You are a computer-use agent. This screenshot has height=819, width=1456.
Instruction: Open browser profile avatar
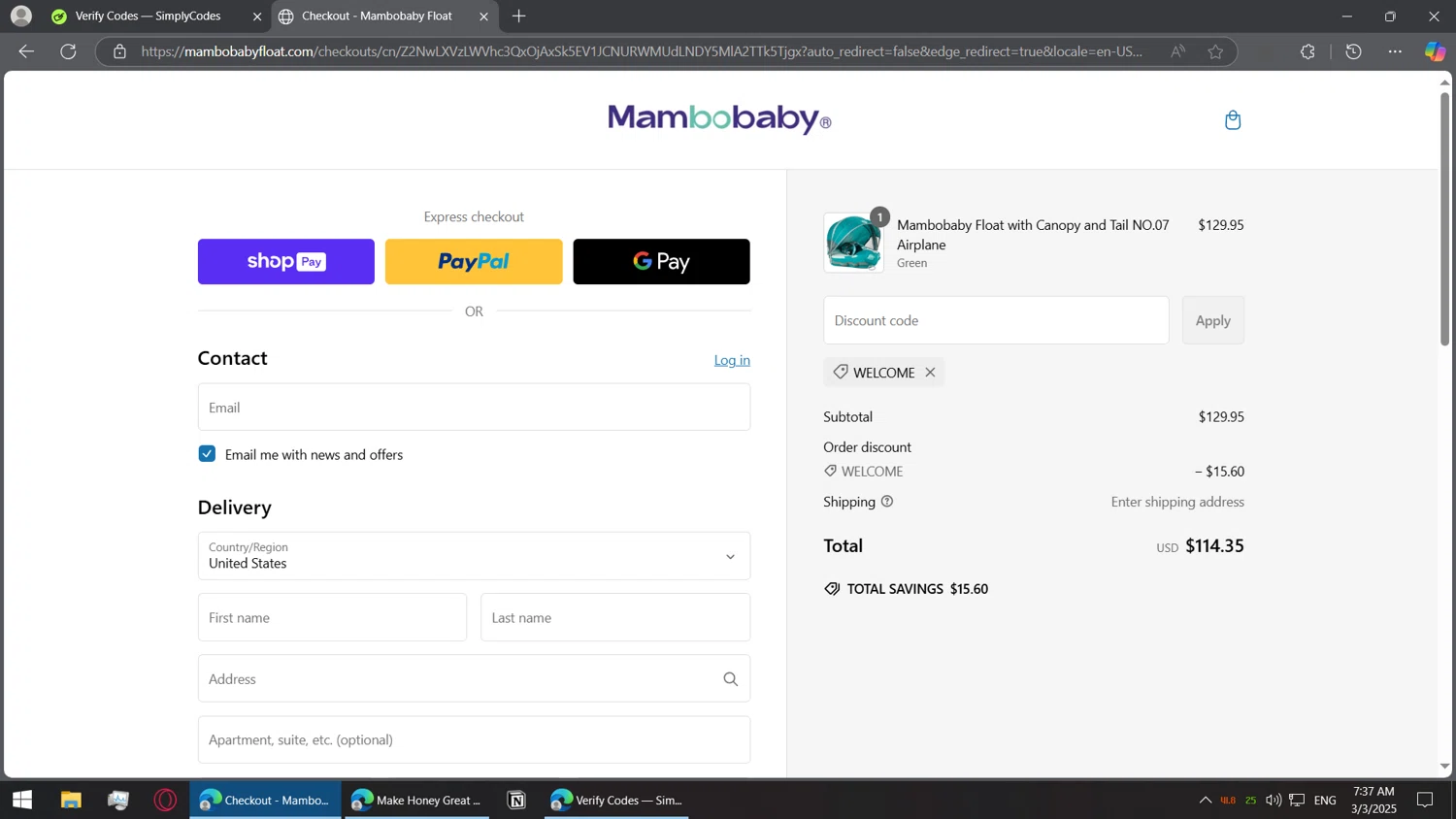(x=21, y=16)
